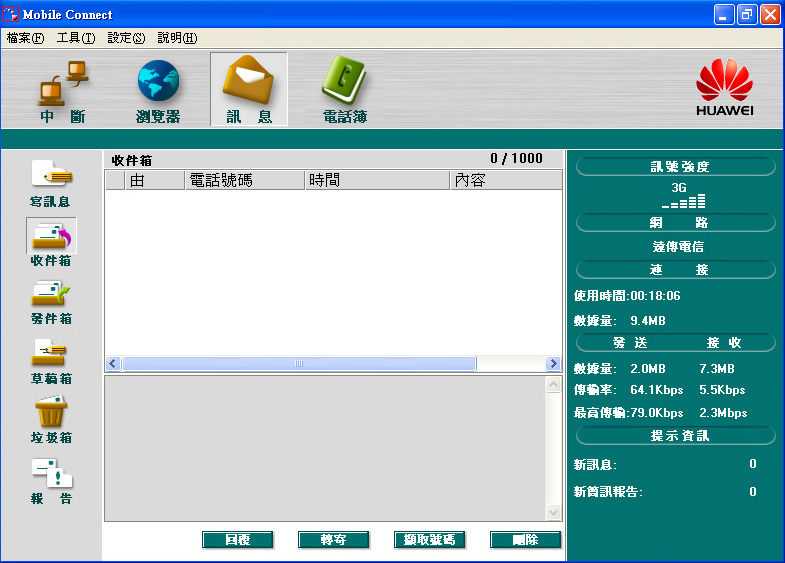Click the 遠傳電信 network name
785x563 pixels.
tap(678, 246)
